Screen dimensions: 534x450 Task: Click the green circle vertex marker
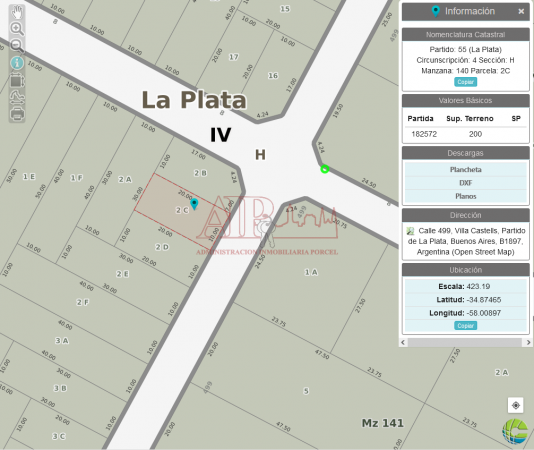(x=325, y=169)
